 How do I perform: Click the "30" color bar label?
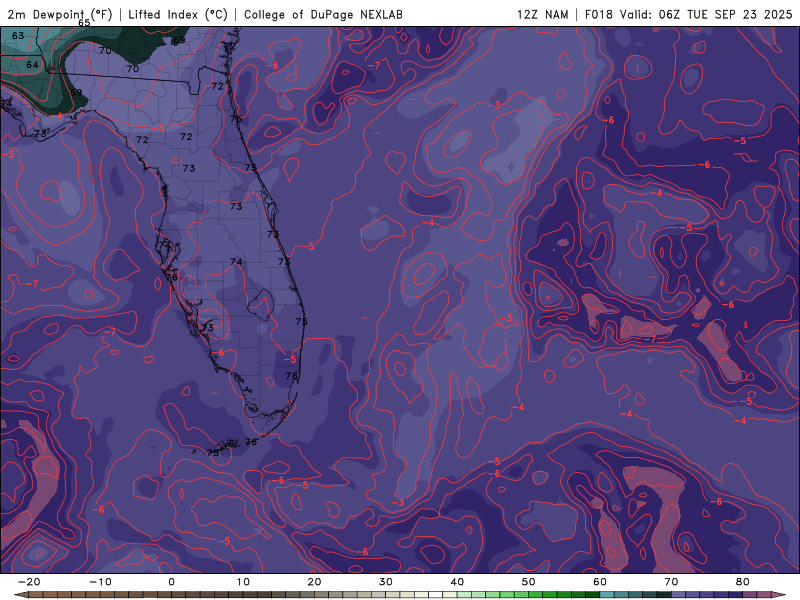[x=386, y=582]
